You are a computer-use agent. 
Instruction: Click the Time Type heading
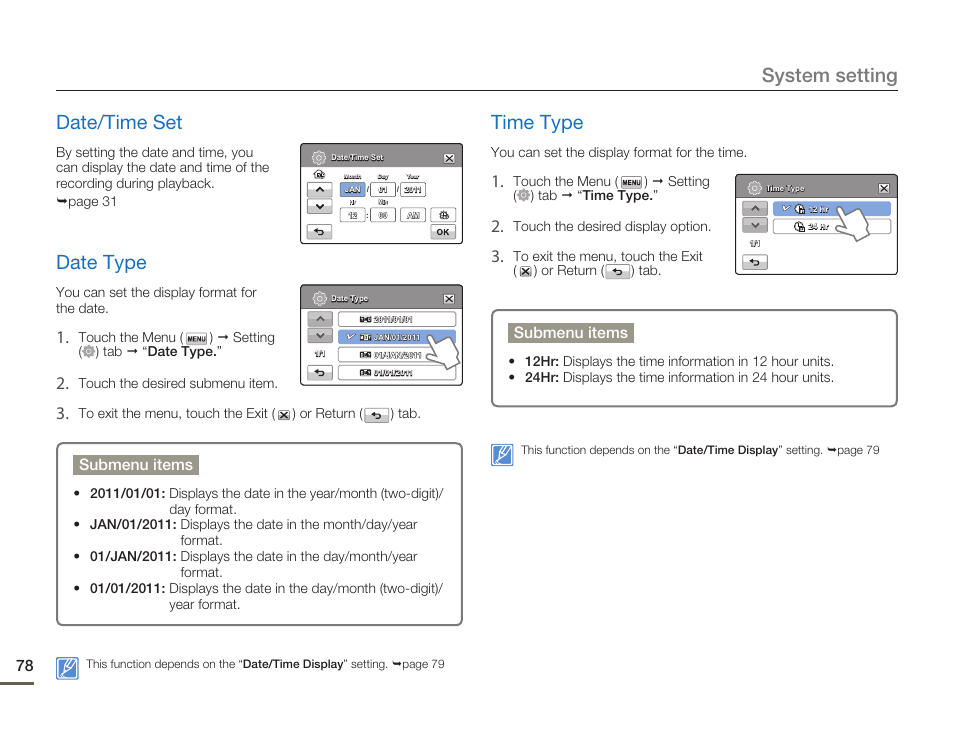tap(537, 123)
